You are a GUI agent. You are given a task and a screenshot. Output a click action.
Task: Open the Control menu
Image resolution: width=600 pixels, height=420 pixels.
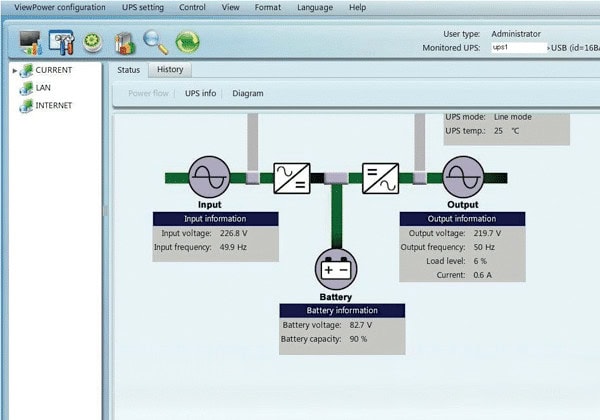(192, 7)
